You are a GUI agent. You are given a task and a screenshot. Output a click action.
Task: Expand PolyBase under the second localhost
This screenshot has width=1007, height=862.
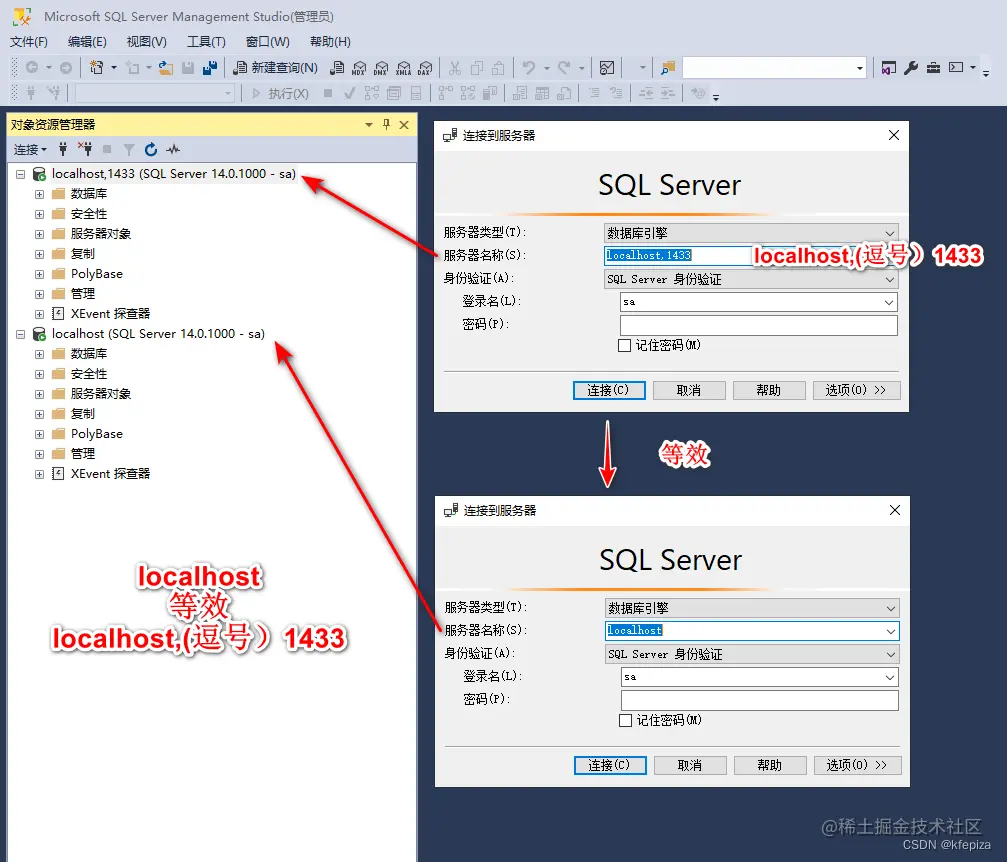tap(39, 434)
